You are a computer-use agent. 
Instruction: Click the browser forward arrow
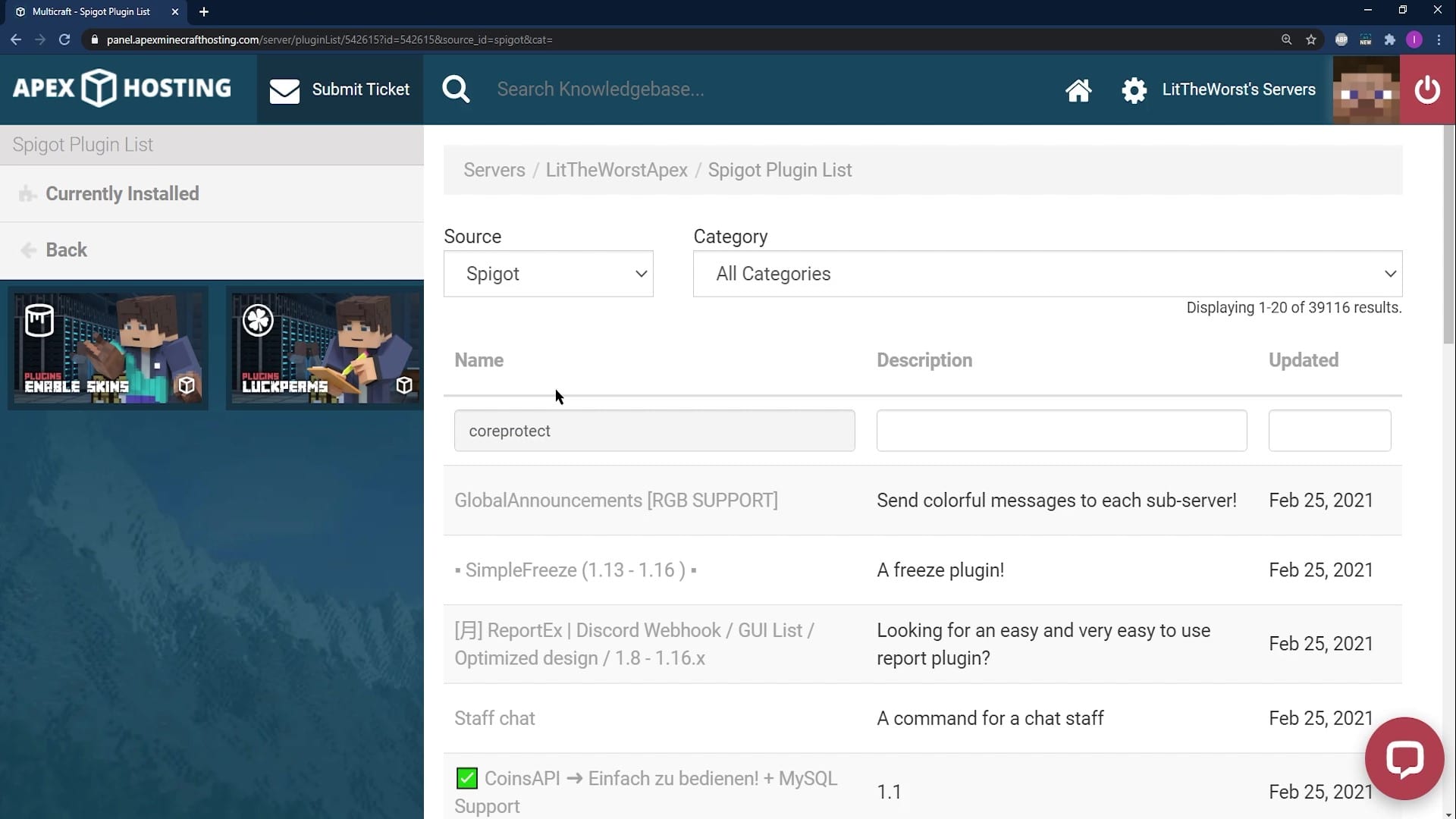40,39
